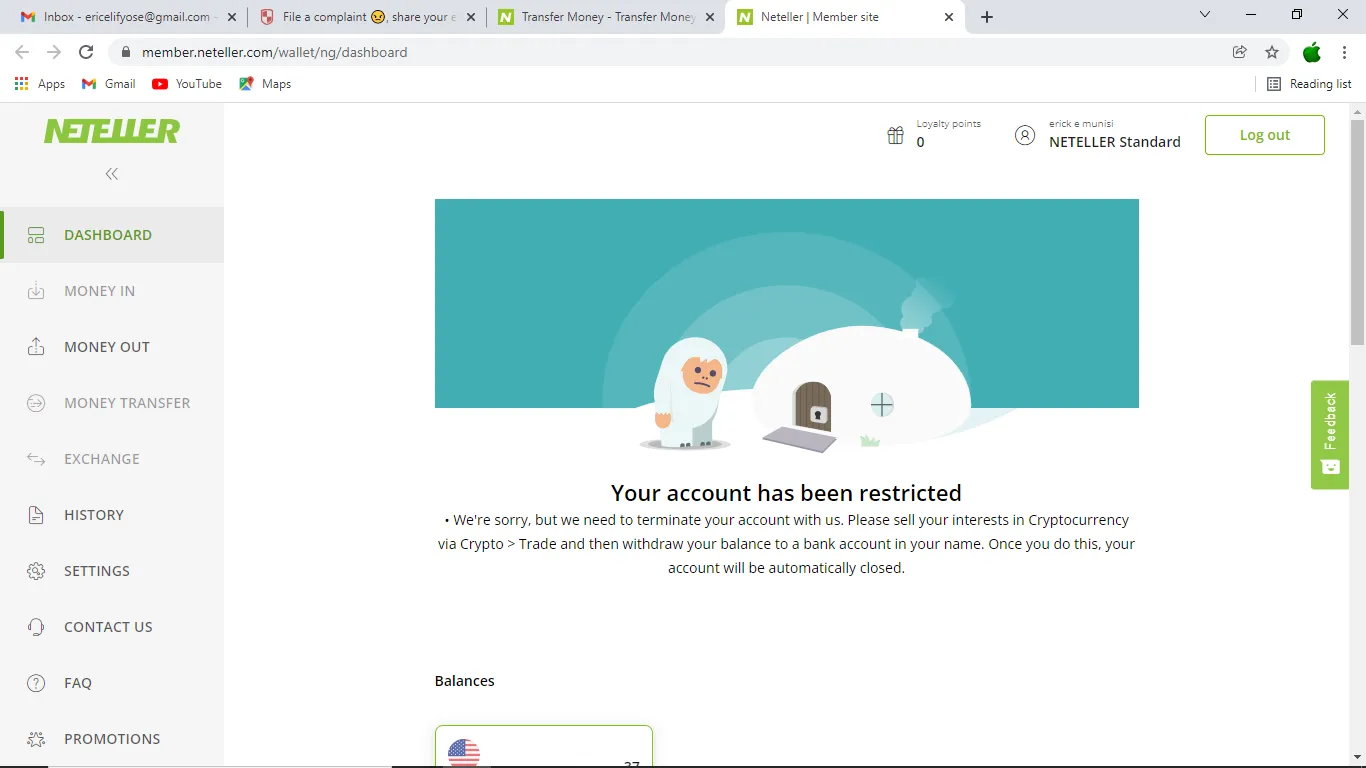Click the Exchange arrows icon
Image resolution: width=1366 pixels, height=768 pixels.
point(36,459)
